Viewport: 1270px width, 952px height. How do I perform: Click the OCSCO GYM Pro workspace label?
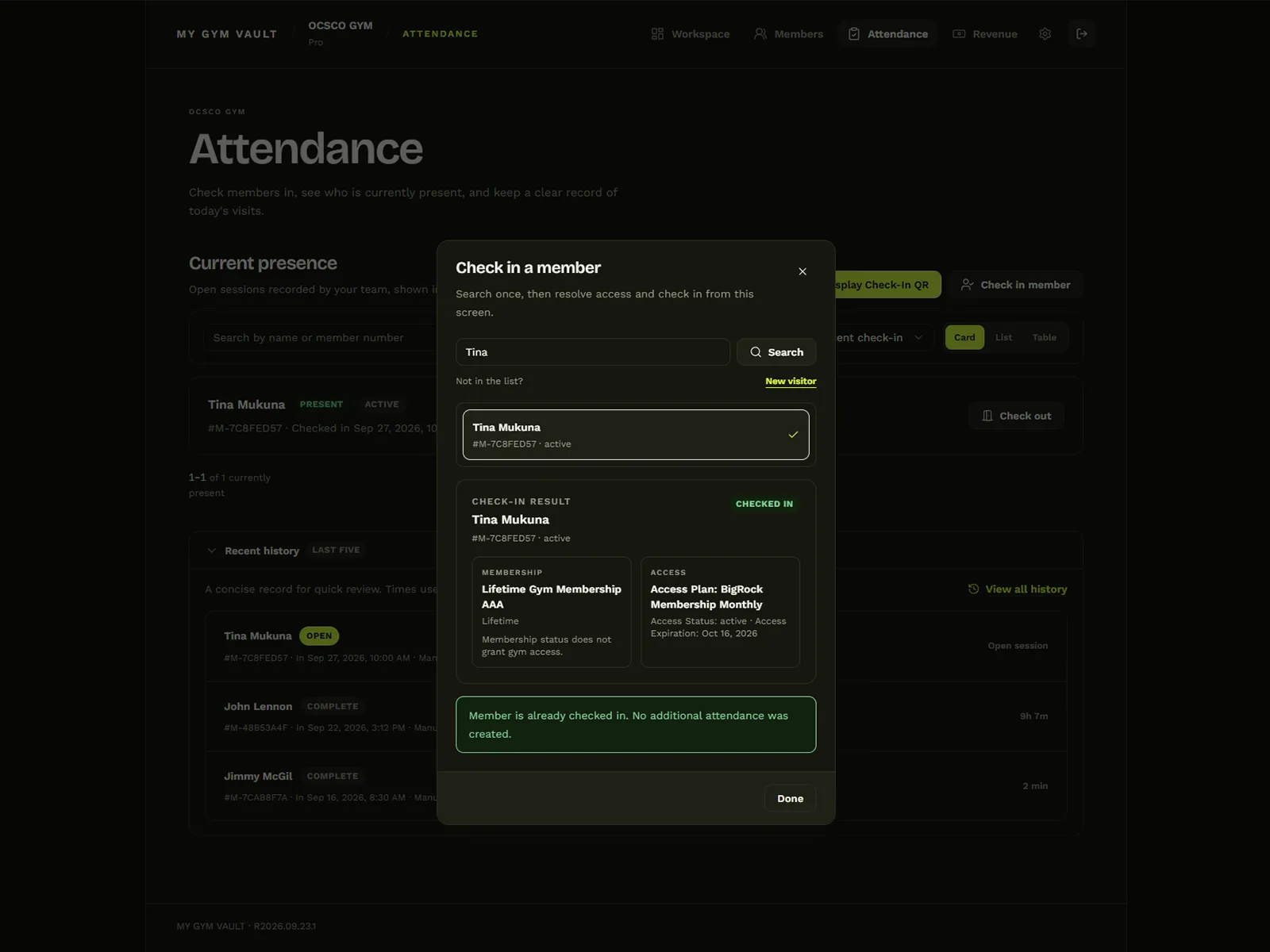point(341,33)
